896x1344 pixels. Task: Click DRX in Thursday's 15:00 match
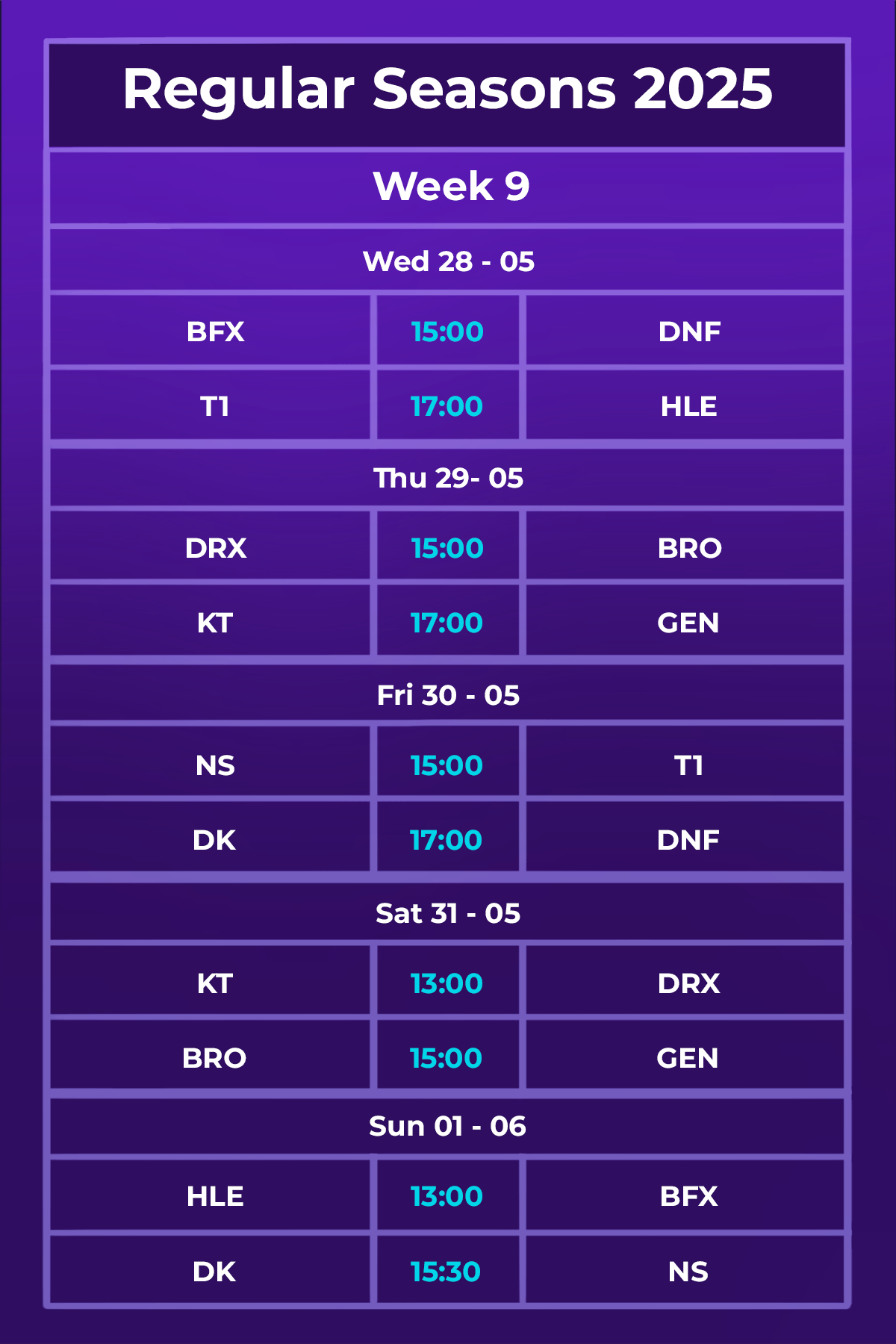pos(215,548)
